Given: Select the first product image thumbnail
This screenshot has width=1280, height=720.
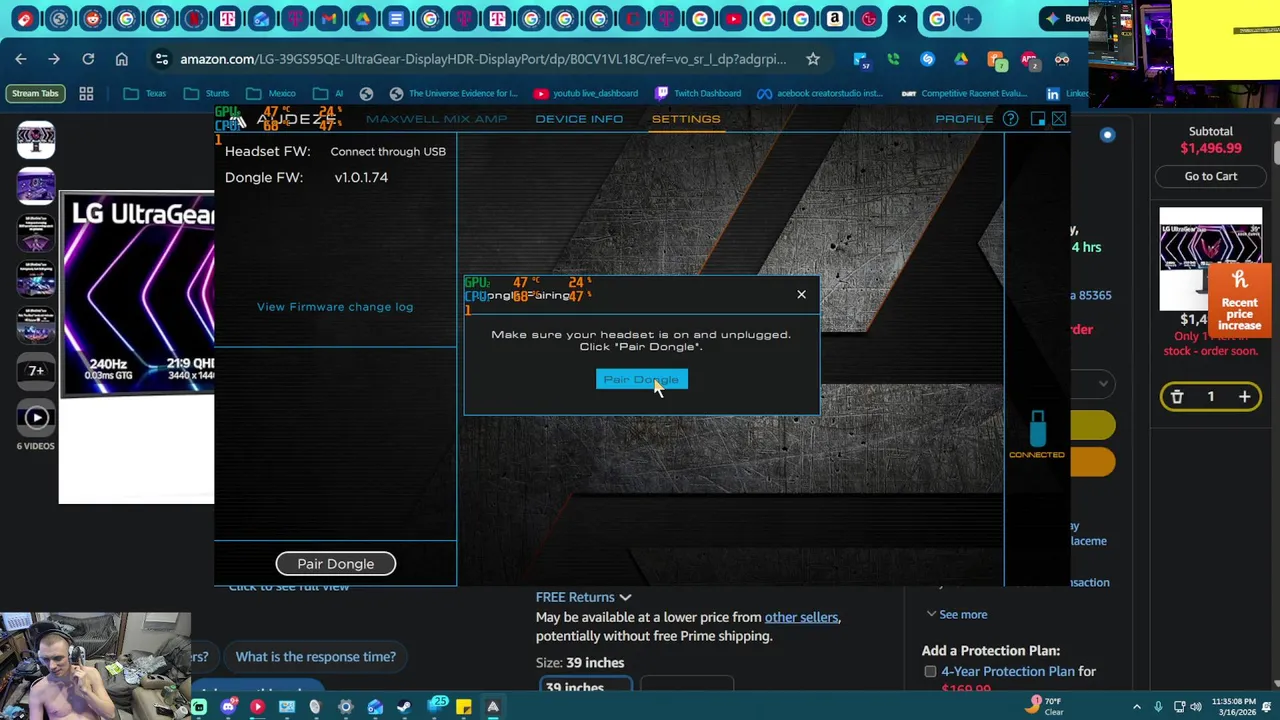Looking at the screenshot, I should tap(36, 140).
